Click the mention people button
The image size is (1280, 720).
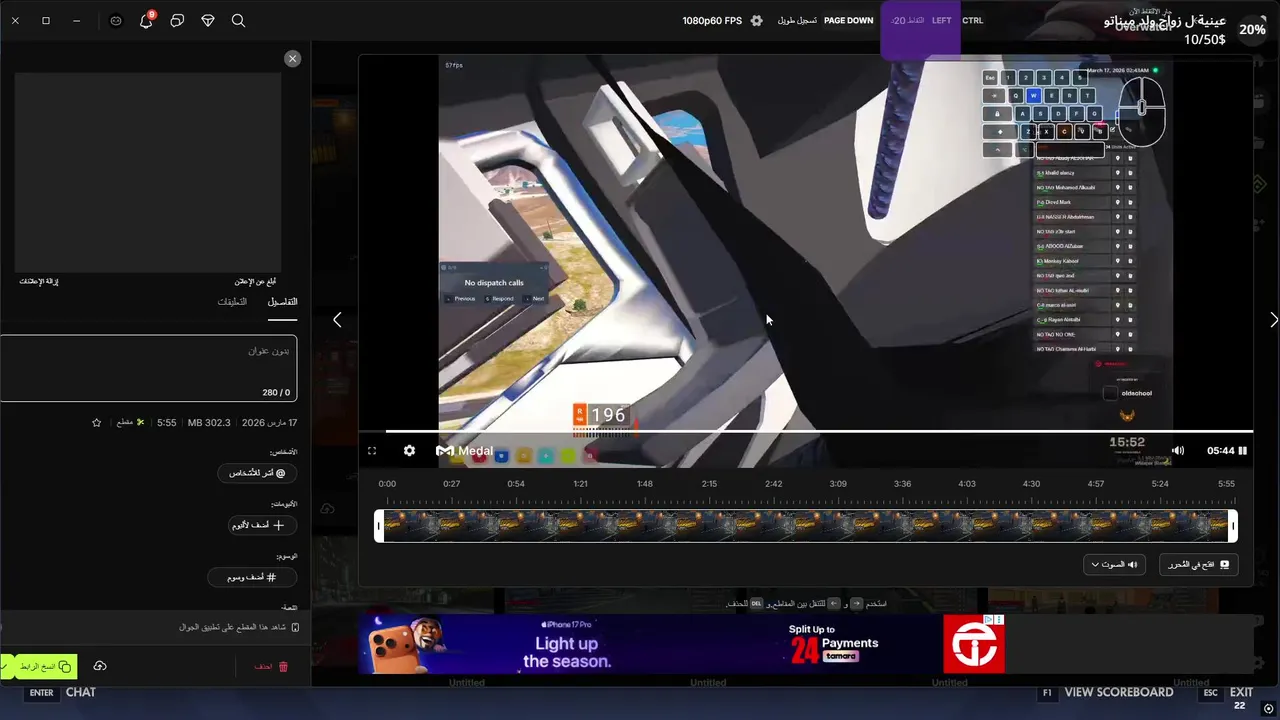coord(258,473)
